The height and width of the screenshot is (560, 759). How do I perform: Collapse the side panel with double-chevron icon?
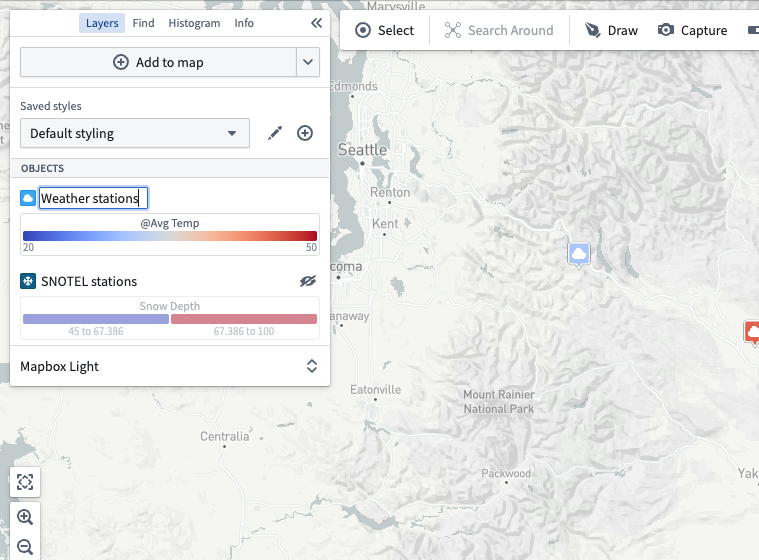click(x=317, y=23)
